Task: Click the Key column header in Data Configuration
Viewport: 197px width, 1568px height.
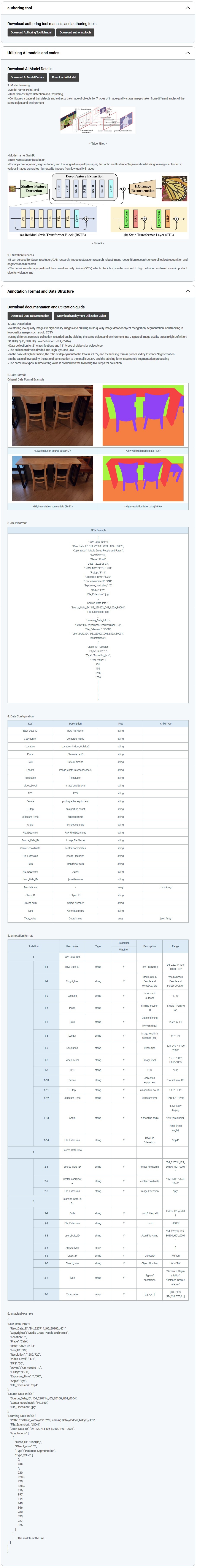Action: click(30, 723)
